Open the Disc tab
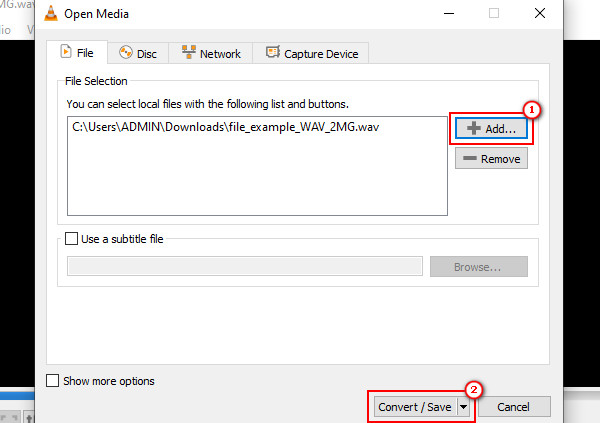This screenshot has height=423, width=600. pyautogui.click(x=138, y=53)
